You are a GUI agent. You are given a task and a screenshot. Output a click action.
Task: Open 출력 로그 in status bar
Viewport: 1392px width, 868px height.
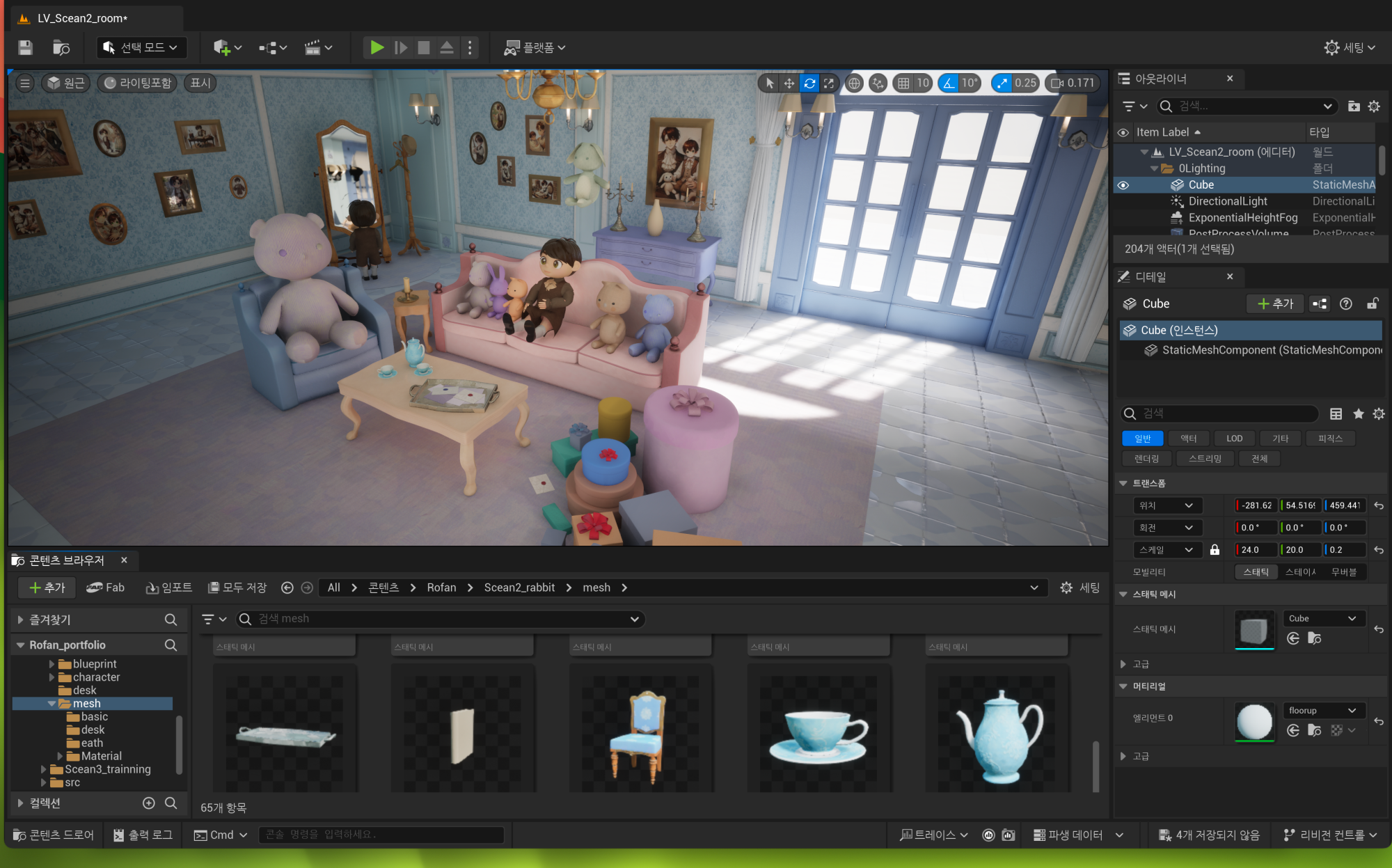click(x=143, y=835)
